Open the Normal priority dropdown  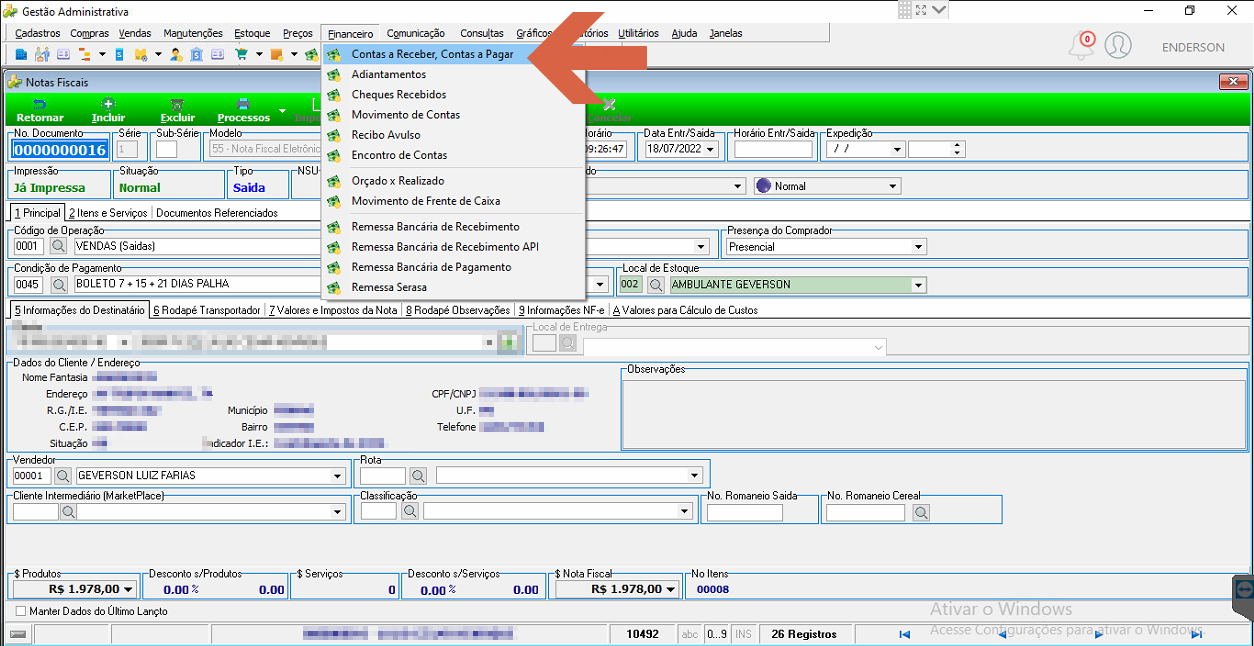(893, 186)
